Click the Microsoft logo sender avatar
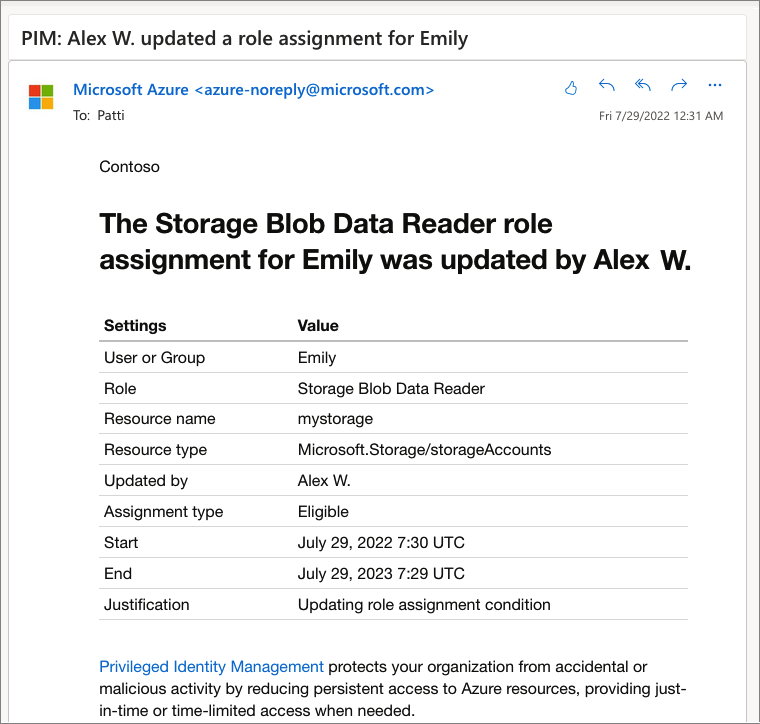The height and width of the screenshot is (724, 760). point(41,97)
